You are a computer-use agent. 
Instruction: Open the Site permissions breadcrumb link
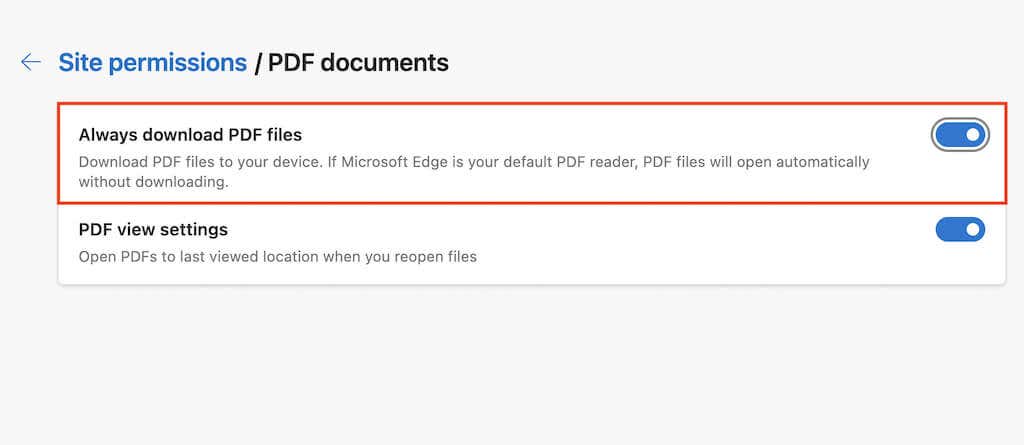point(152,62)
